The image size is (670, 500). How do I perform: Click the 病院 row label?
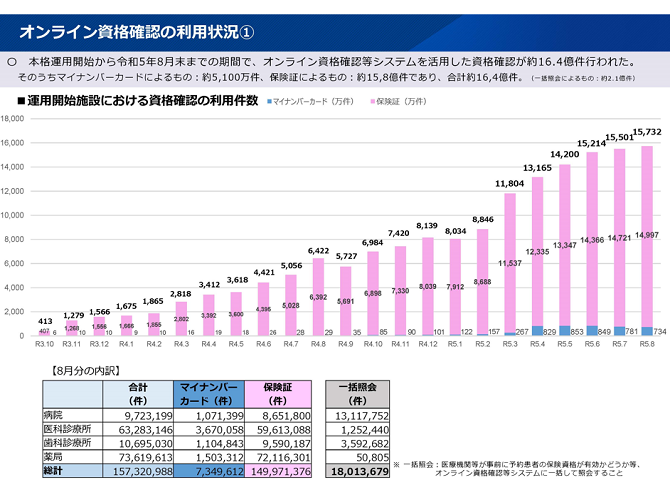click(x=53, y=415)
